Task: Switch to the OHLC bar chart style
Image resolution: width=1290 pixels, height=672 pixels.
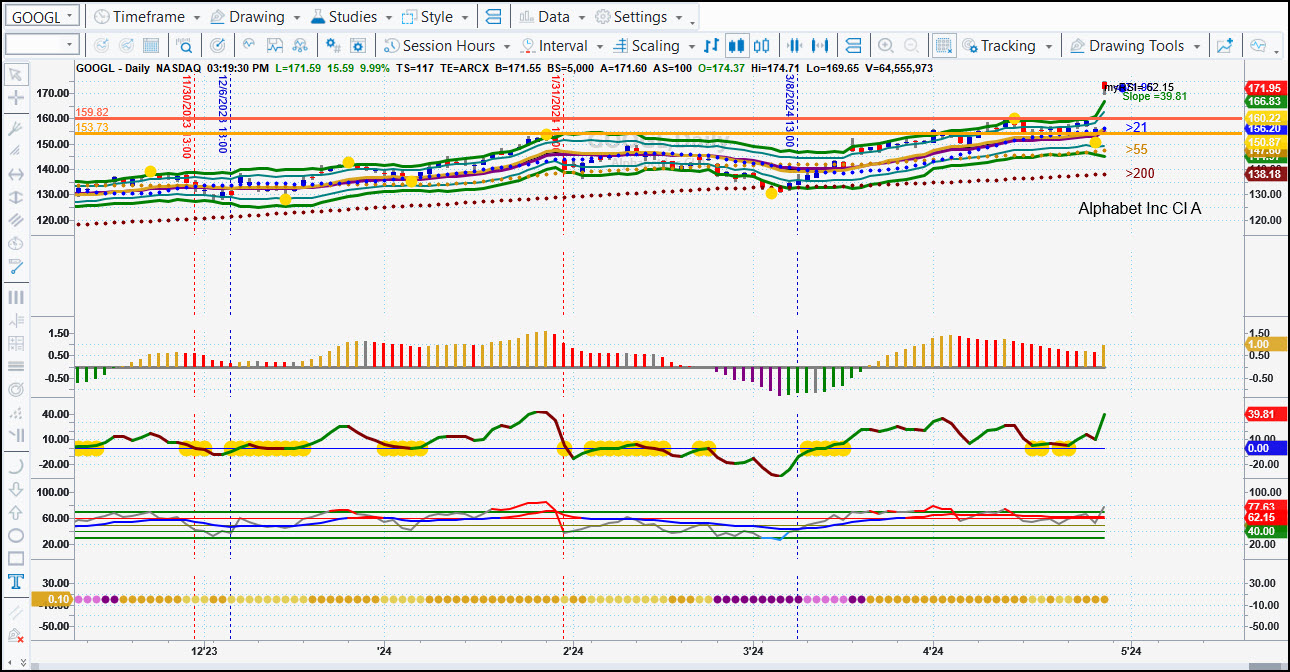Action: click(711, 46)
